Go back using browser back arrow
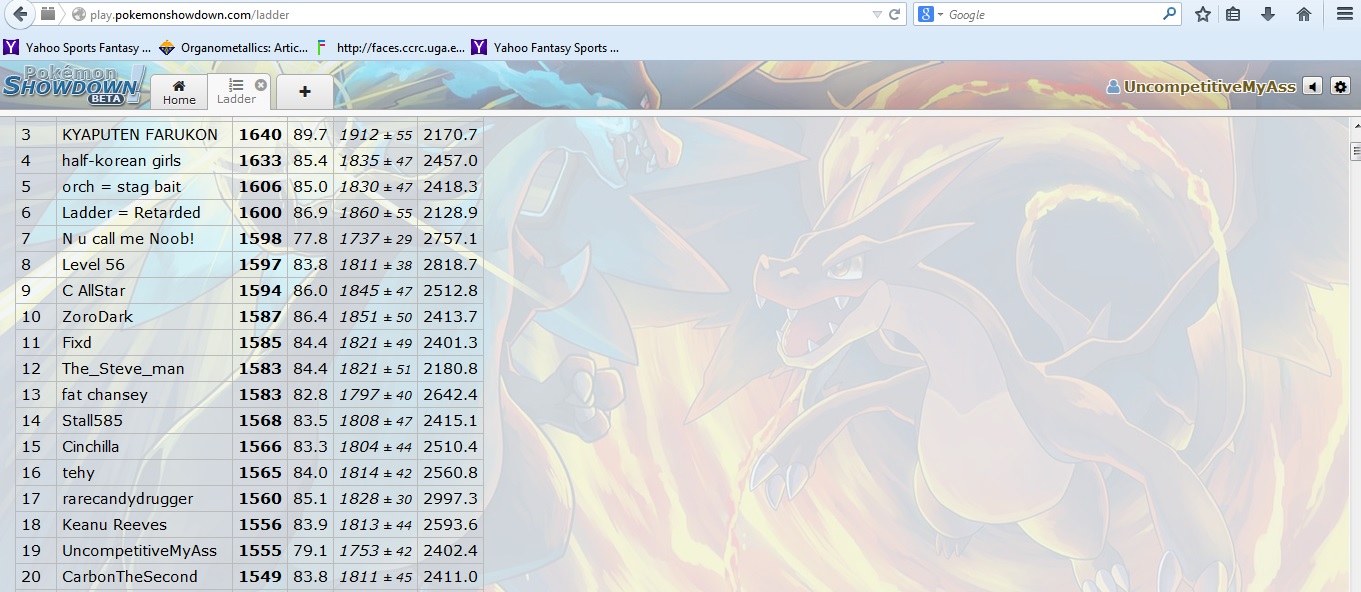This screenshot has height=592, width=1361. pyautogui.click(x=19, y=15)
